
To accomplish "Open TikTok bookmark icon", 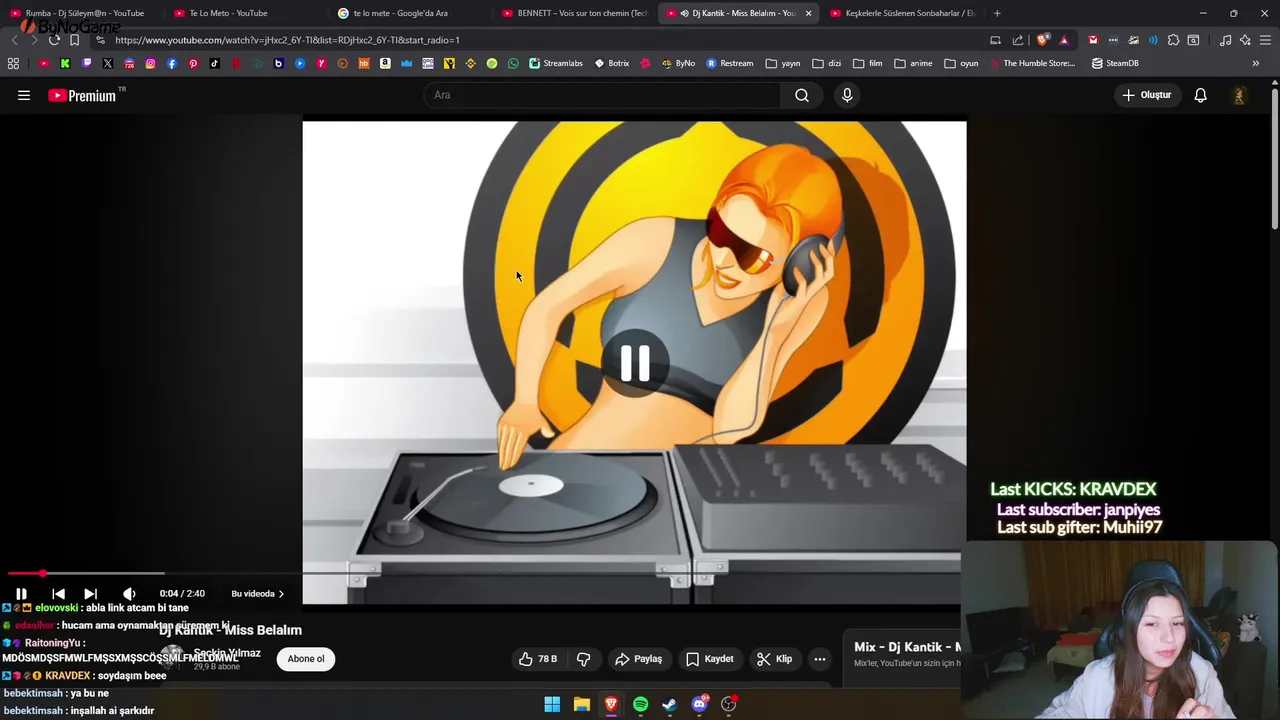I will pos(214,63).
